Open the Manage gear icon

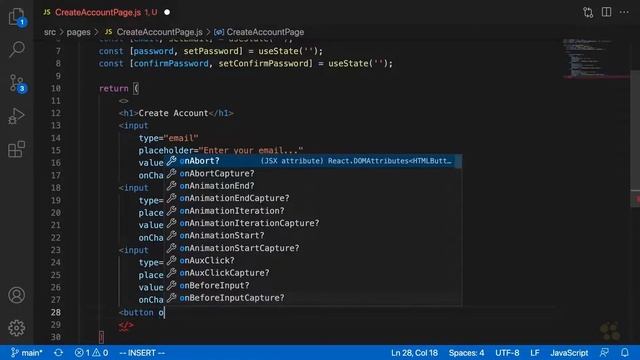pyautogui.click(x=17, y=328)
